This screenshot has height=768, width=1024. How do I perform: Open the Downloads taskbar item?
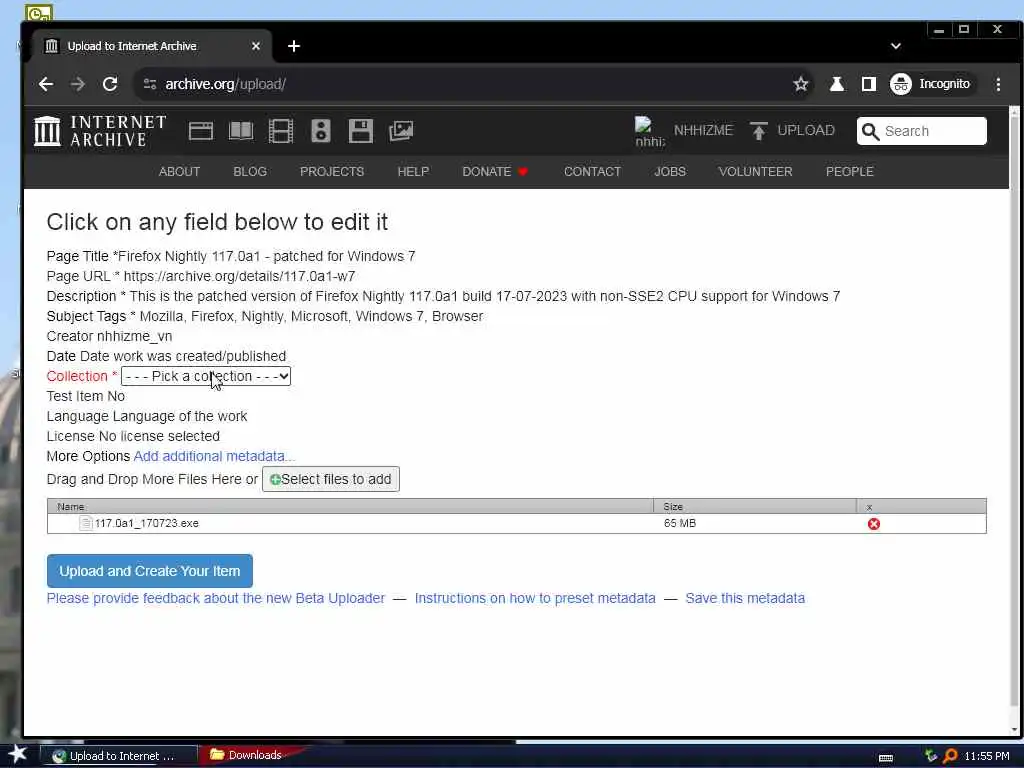pos(247,756)
